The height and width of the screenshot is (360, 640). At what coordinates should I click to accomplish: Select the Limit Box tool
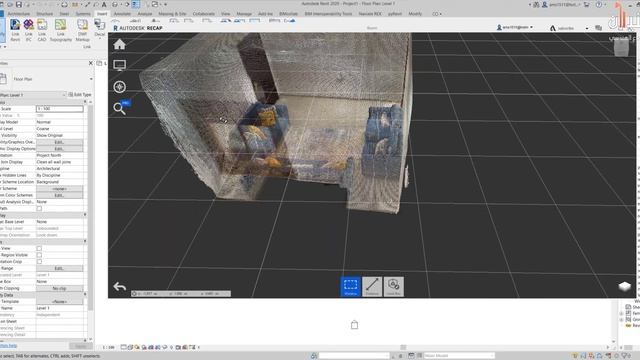tap(393, 287)
